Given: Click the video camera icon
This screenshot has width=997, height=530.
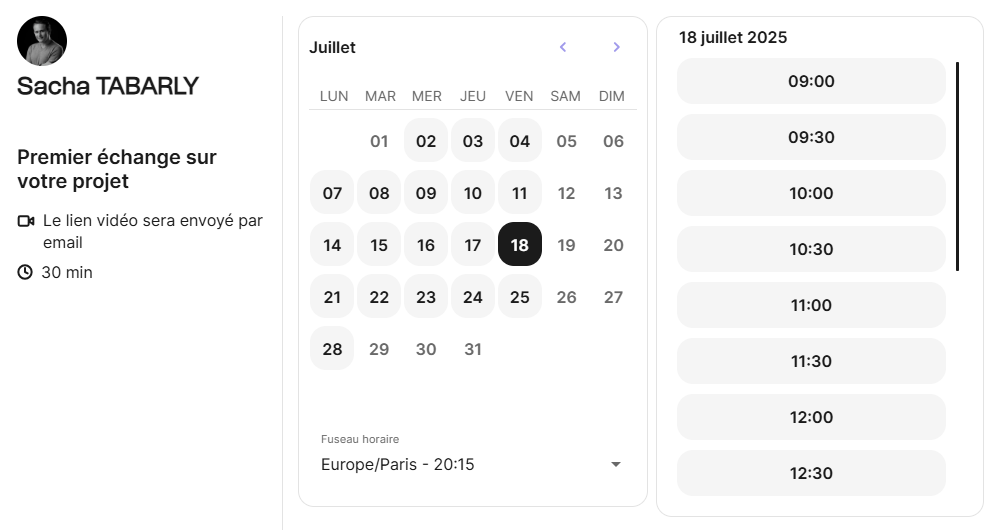Looking at the screenshot, I should 26,220.
